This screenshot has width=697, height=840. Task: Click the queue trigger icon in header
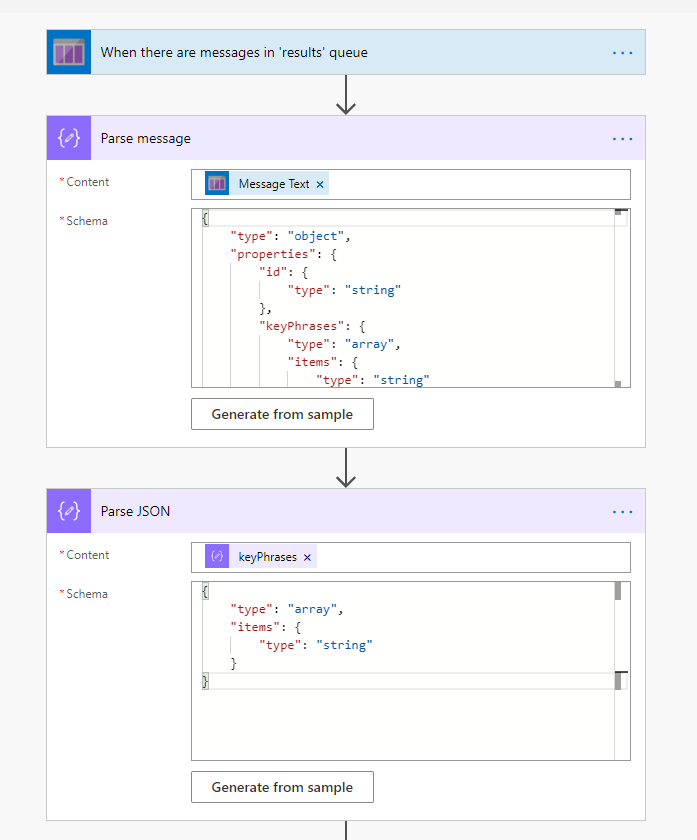[x=69, y=52]
